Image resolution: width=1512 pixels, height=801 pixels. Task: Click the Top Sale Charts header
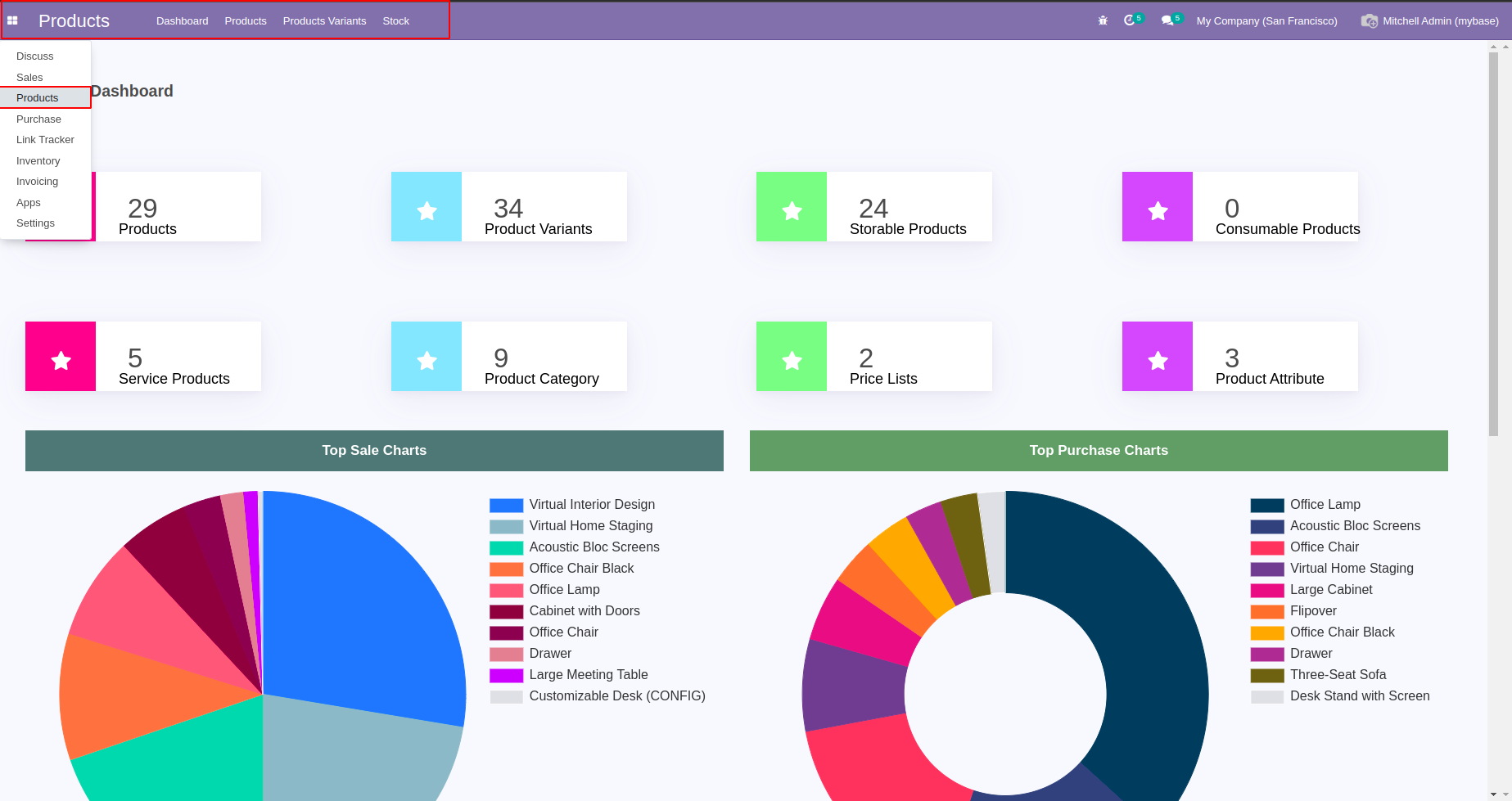374,451
